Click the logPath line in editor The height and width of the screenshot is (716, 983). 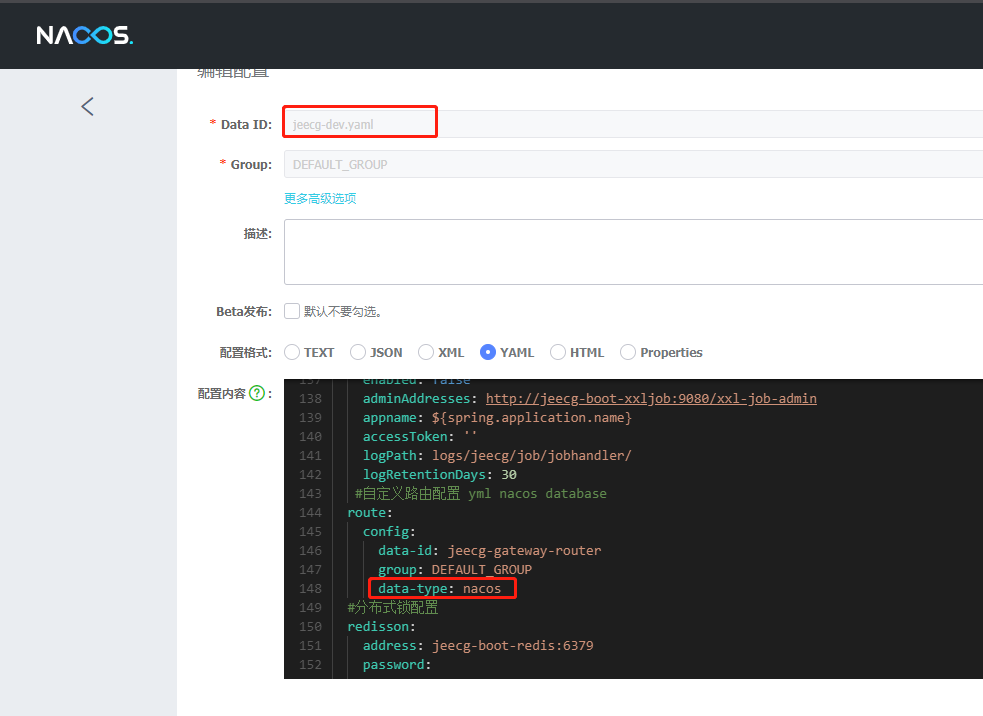(x=497, y=456)
